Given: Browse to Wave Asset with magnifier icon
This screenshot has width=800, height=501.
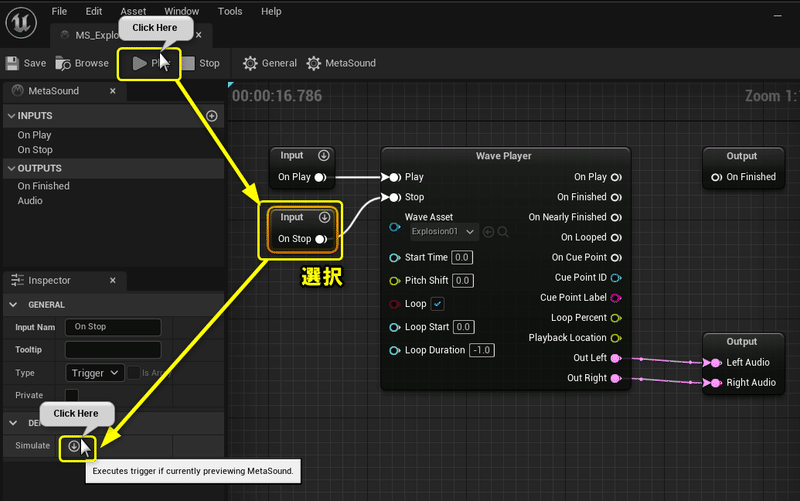Looking at the screenshot, I should [x=503, y=232].
